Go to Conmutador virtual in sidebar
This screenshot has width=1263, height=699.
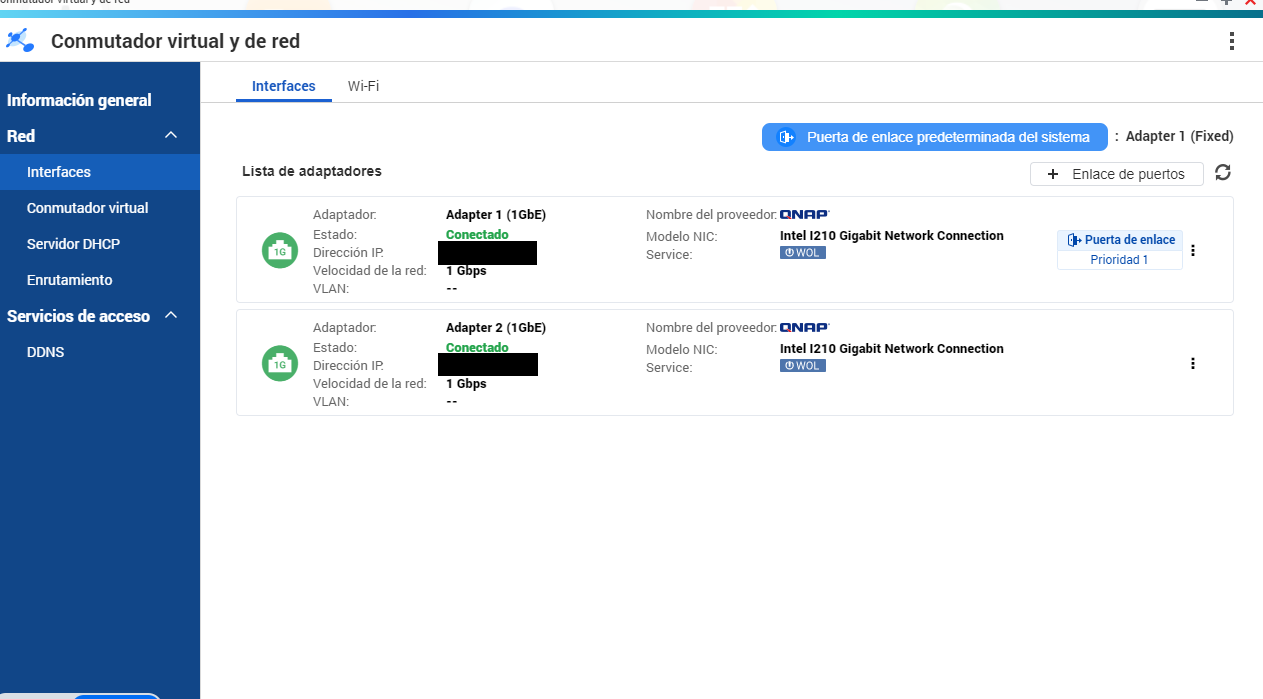pos(87,208)
